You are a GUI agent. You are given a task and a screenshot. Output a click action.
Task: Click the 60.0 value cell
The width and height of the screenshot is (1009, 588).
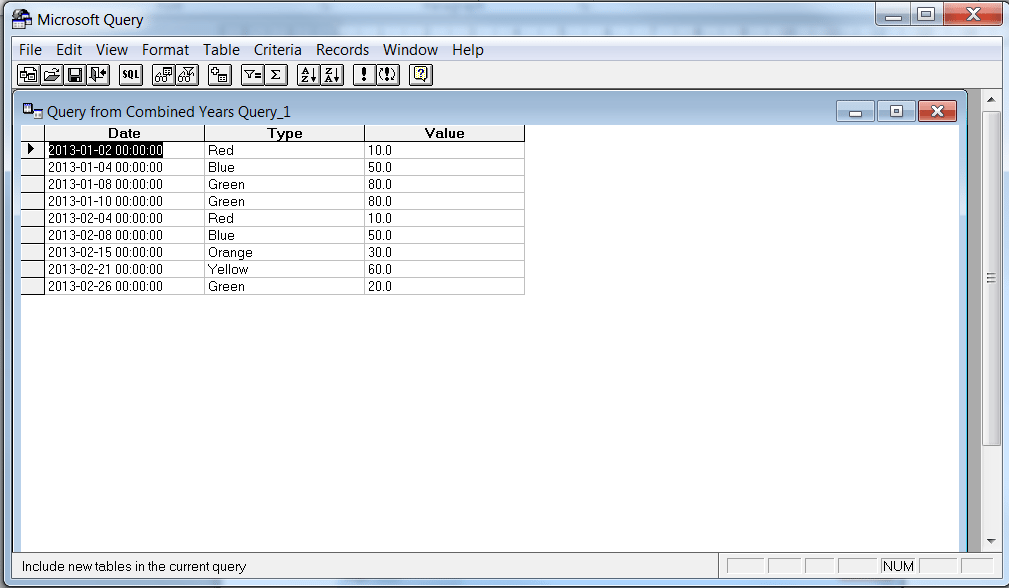(445, 269)
